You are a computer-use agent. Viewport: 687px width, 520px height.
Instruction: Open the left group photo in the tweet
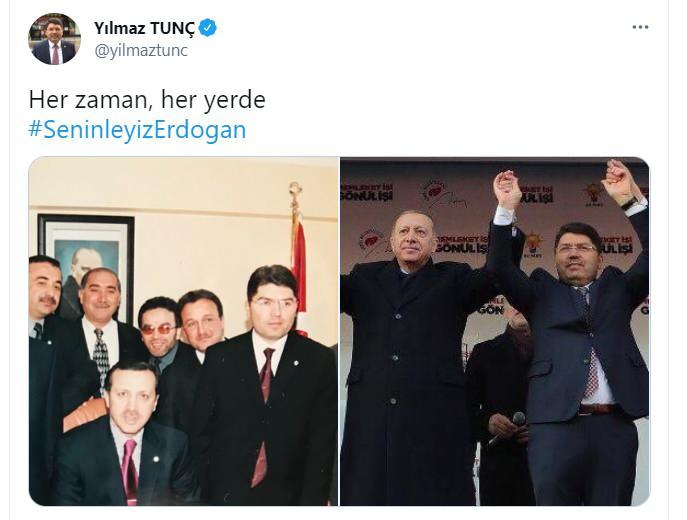click(183, 331)
